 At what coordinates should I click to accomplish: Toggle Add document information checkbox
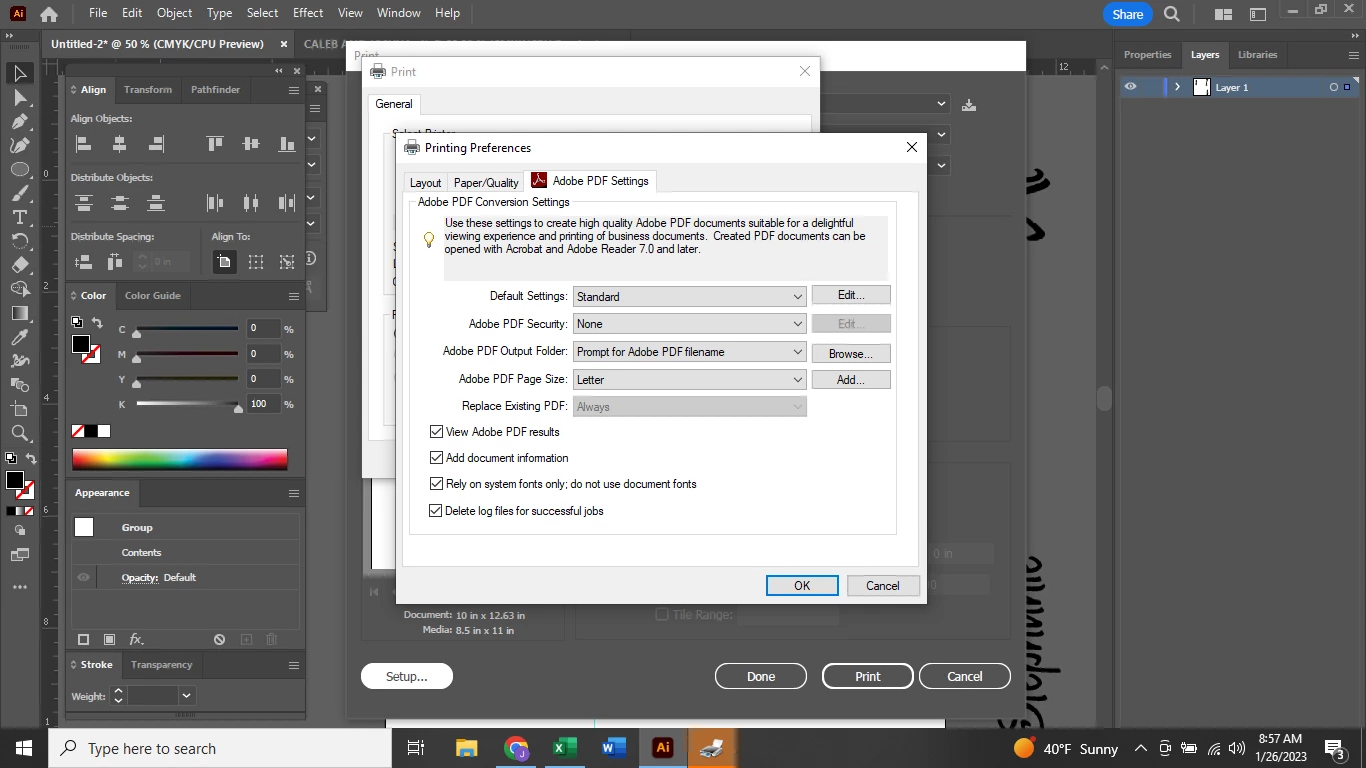point(436,458)
